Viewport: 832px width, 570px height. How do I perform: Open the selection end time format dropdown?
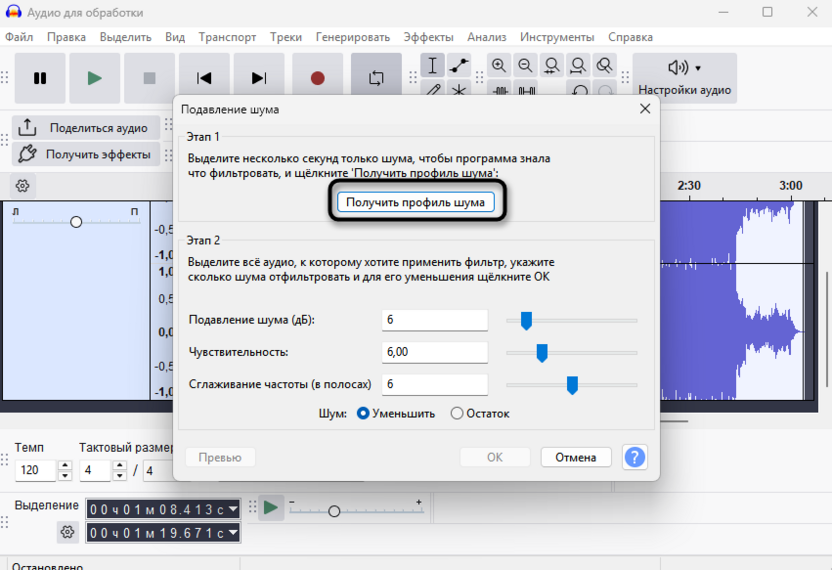(x=233, y=533)
